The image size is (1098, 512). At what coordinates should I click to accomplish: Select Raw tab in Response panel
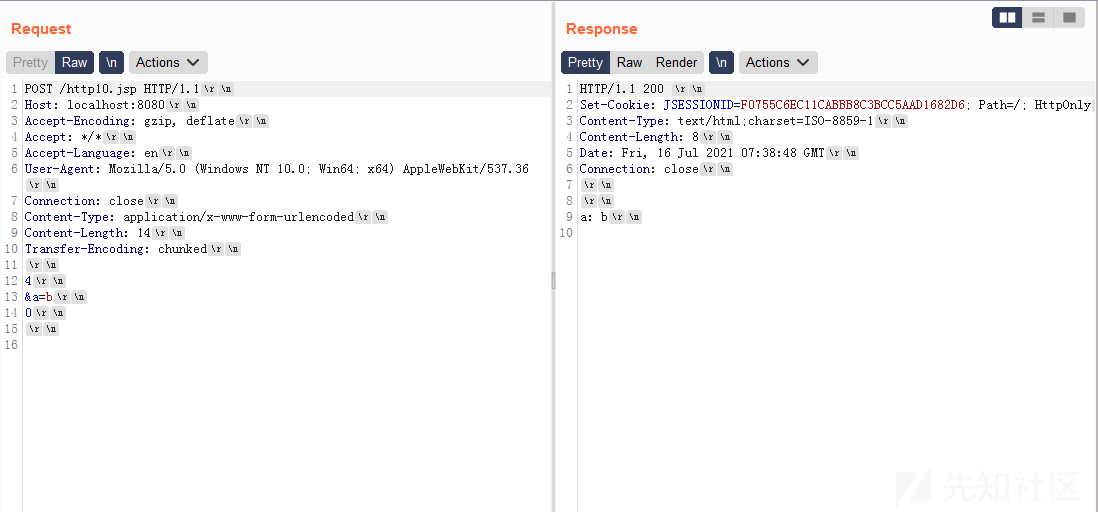(630, 62)
